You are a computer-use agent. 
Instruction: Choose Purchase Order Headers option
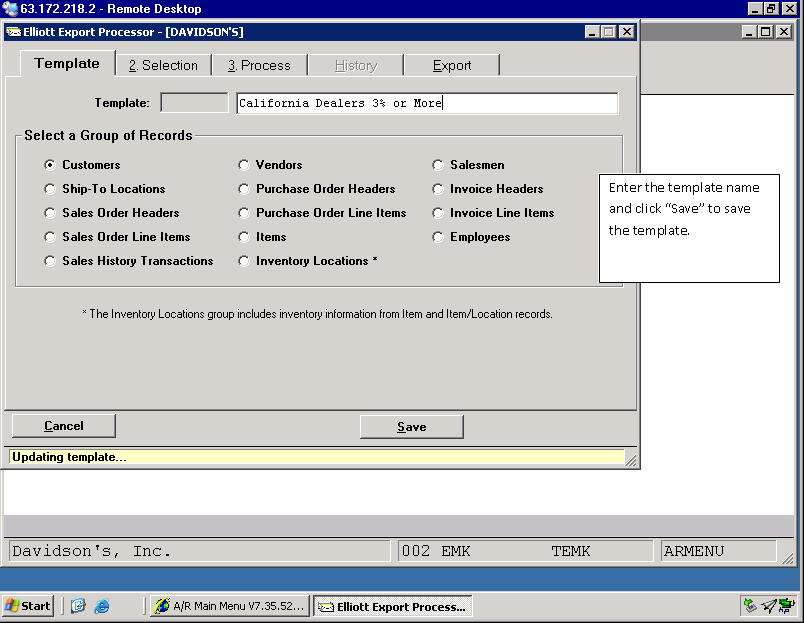tap(244, 189)
